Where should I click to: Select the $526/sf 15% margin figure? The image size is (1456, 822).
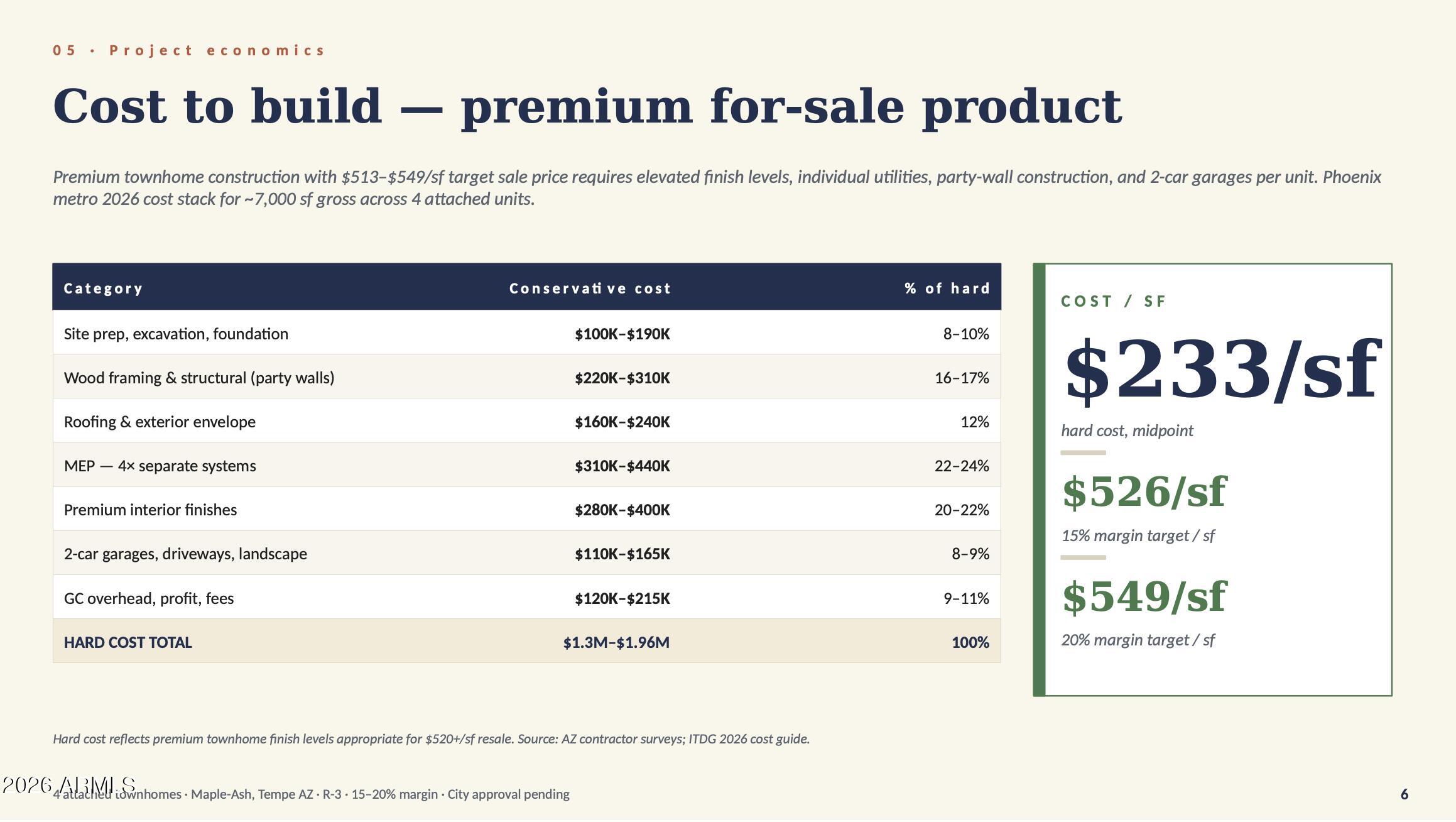1143,492
